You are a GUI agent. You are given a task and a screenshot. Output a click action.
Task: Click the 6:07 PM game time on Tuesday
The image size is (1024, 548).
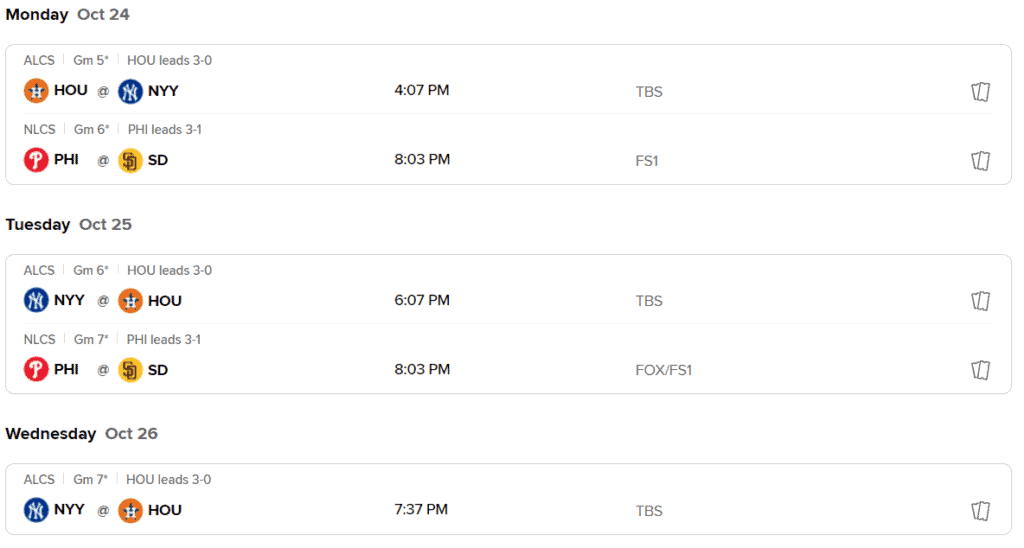point(422,300)
